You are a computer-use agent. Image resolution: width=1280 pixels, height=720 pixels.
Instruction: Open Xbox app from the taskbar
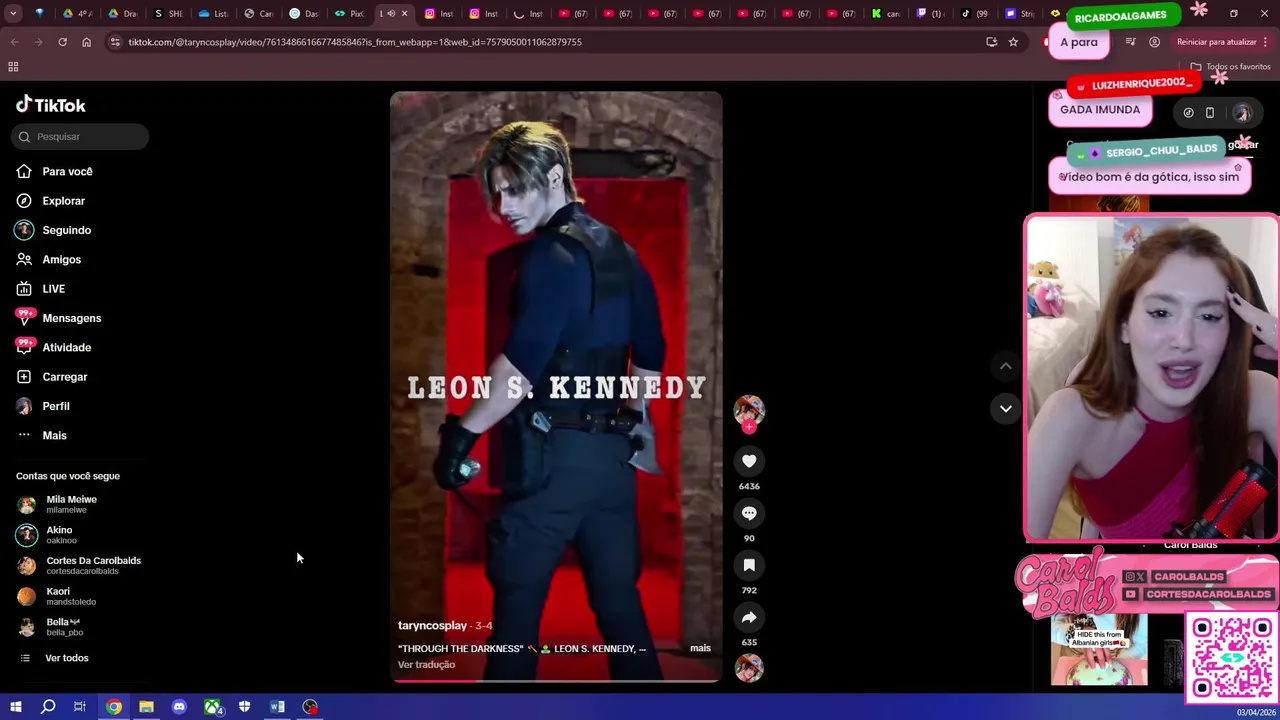(x=213, y=707)
